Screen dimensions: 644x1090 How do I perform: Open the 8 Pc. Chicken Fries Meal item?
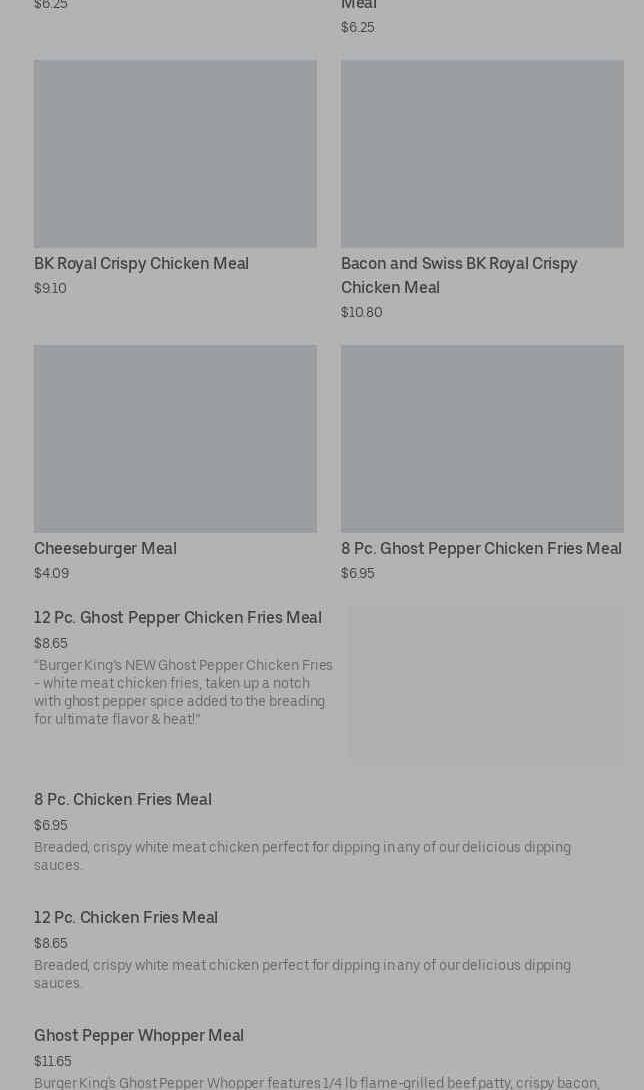123,800
